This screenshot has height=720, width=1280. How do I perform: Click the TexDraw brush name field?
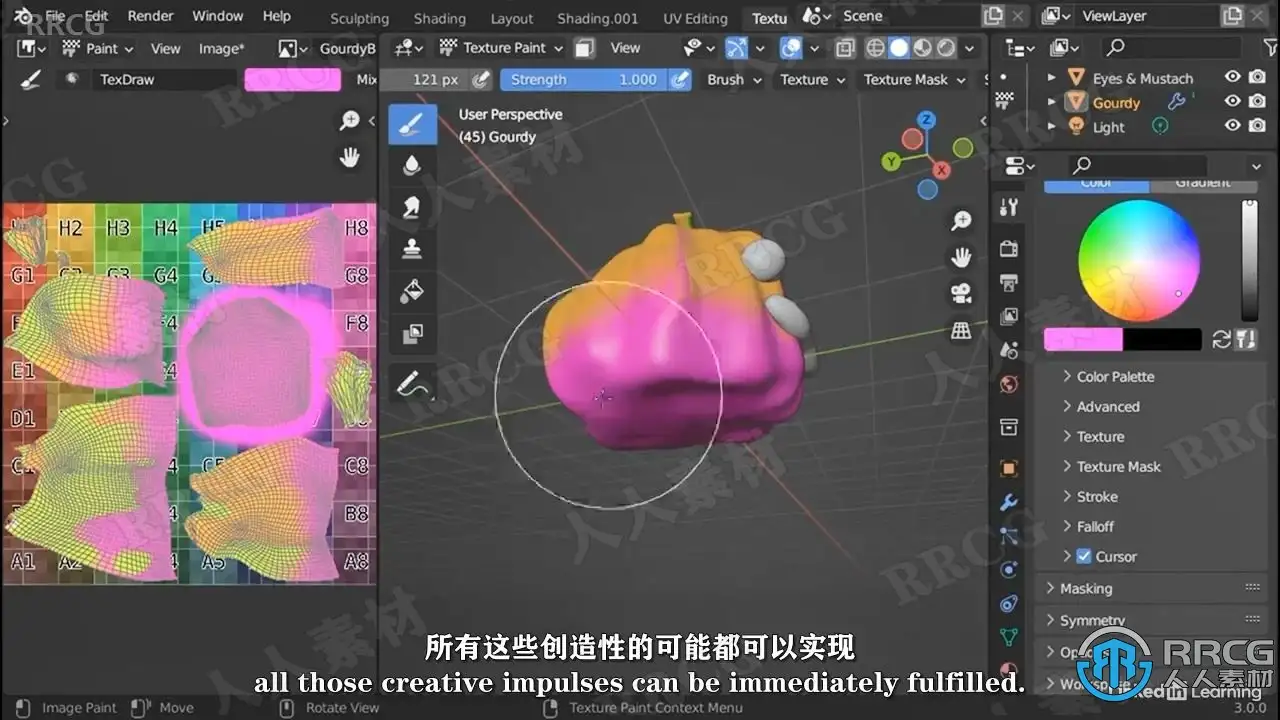(x=163, y=80)
